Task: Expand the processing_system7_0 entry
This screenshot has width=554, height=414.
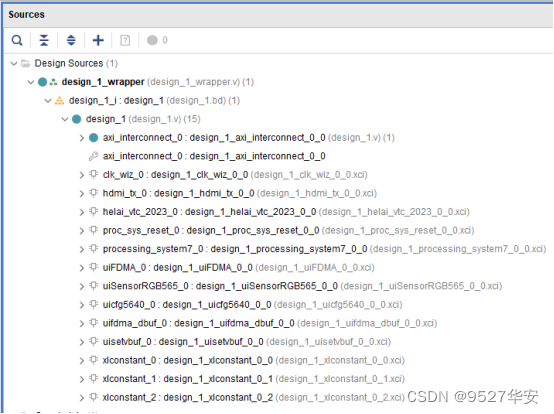Action: [82, 249]
